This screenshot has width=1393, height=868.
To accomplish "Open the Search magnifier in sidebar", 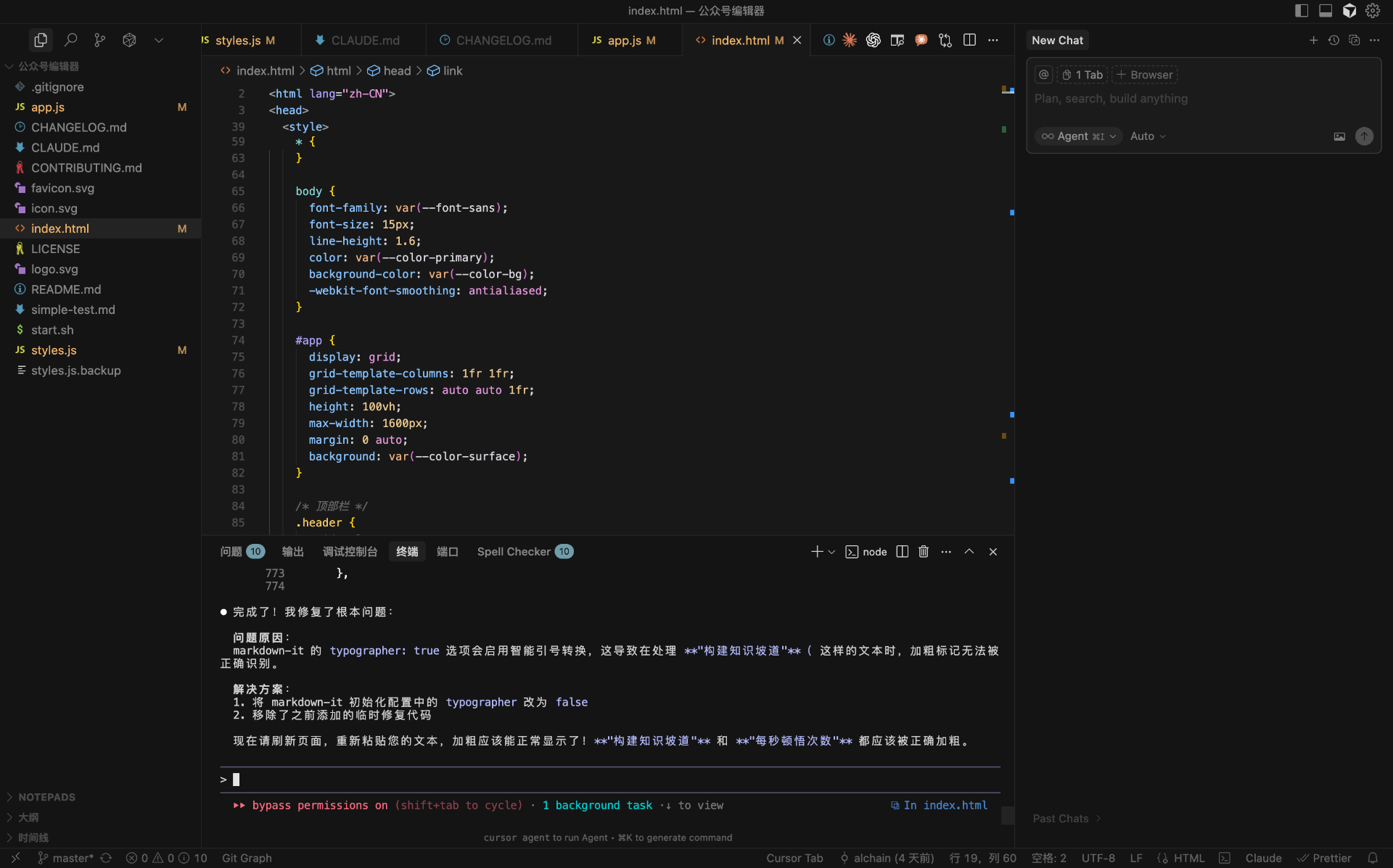I will [70, 40].
